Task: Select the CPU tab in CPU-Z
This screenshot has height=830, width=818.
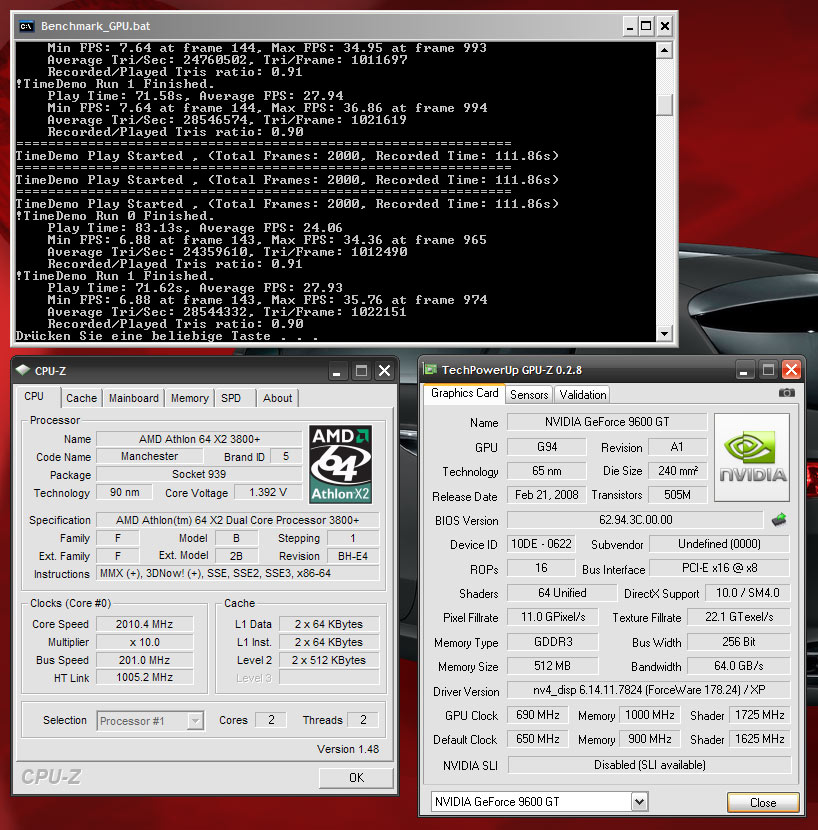Action: [x=34, y=396]
